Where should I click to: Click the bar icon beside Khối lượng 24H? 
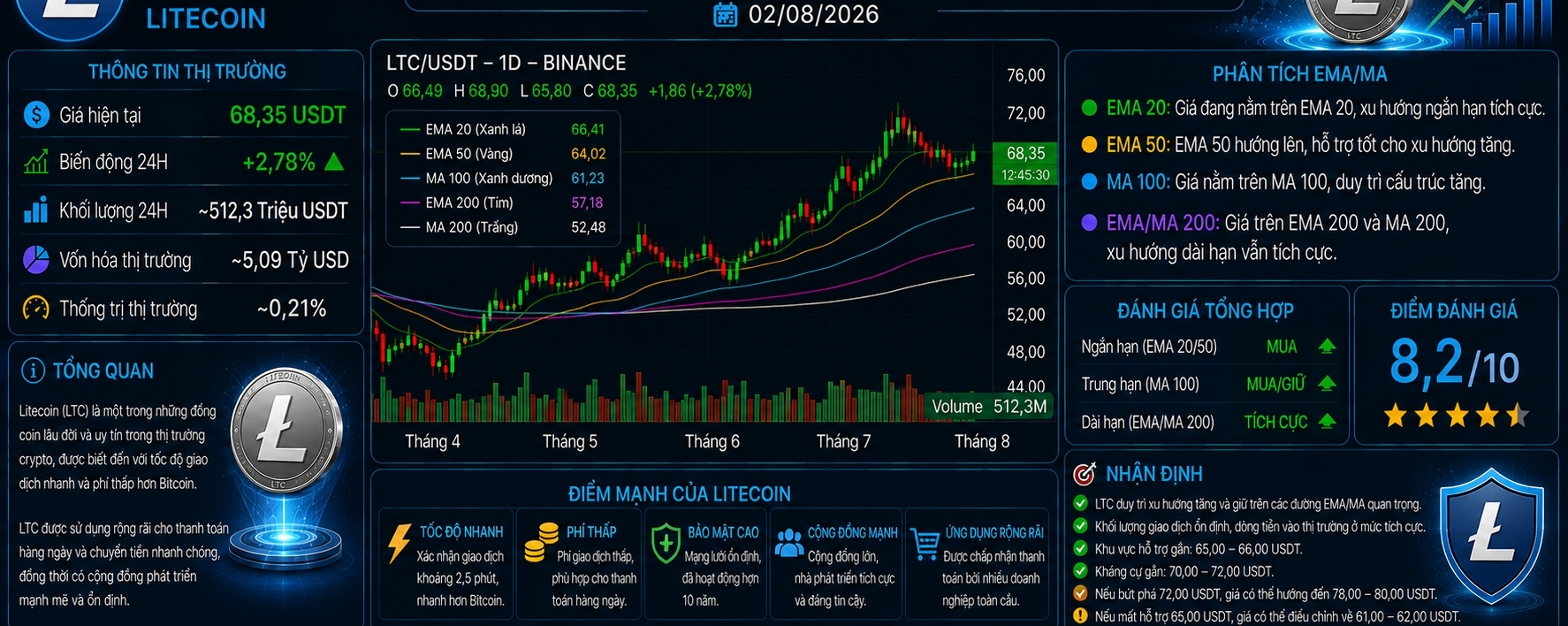tap(36, 210)
